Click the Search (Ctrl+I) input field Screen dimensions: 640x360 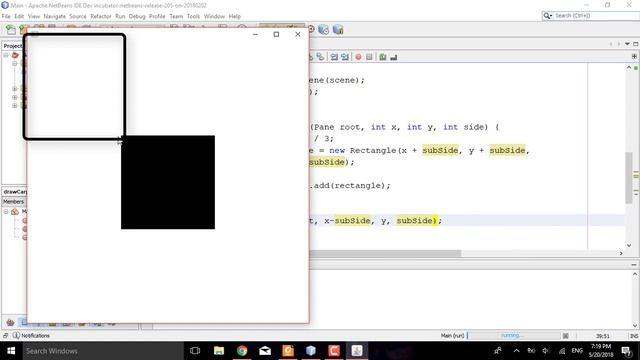click(595, 16)
